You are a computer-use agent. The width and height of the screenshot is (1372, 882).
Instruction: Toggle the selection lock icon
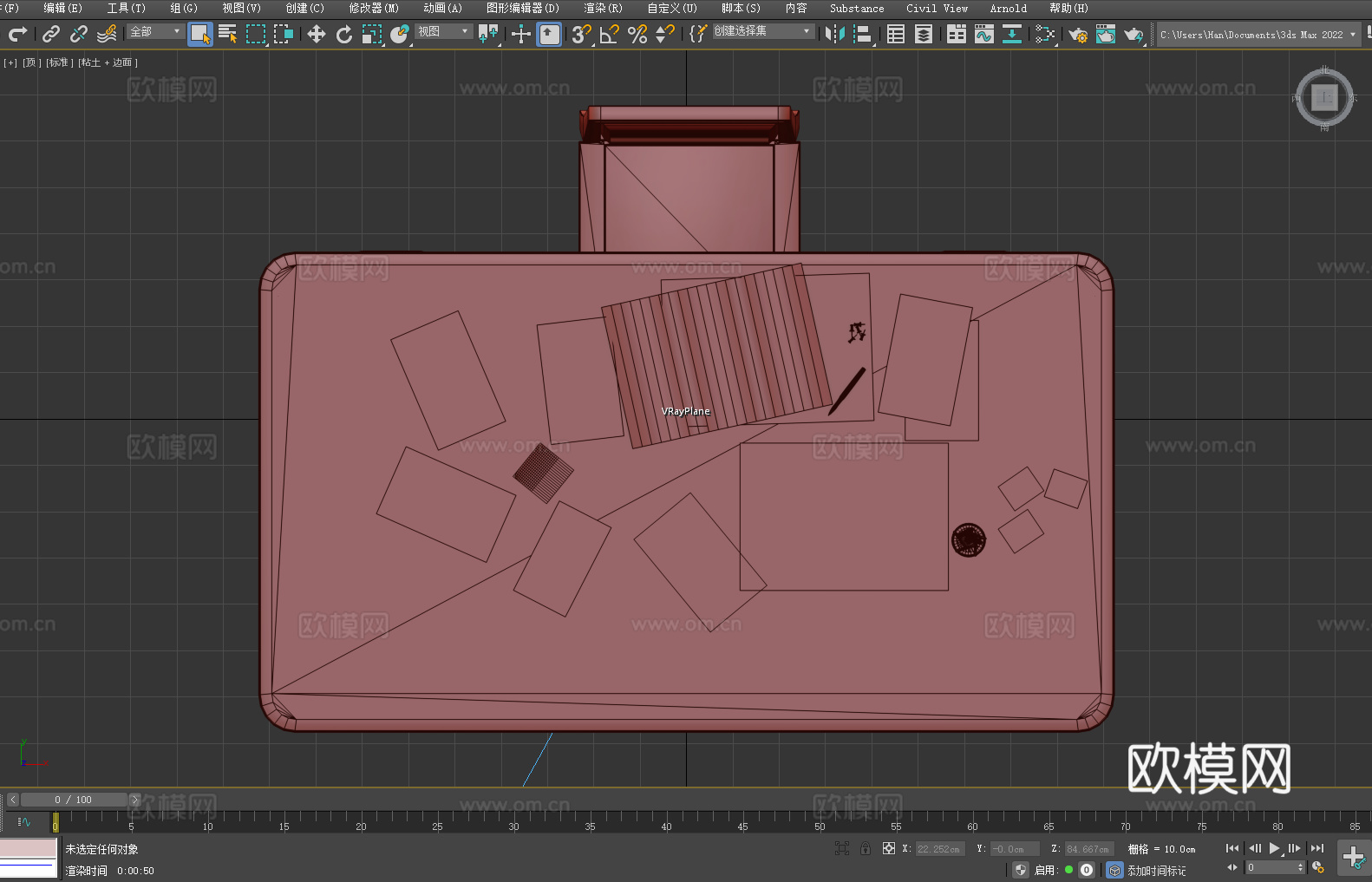(866, 848)
